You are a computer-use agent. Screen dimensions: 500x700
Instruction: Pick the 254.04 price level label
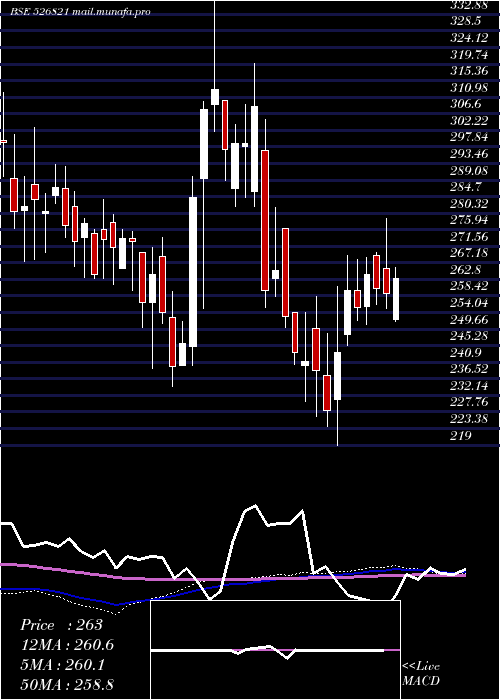(x=471, y=304)
